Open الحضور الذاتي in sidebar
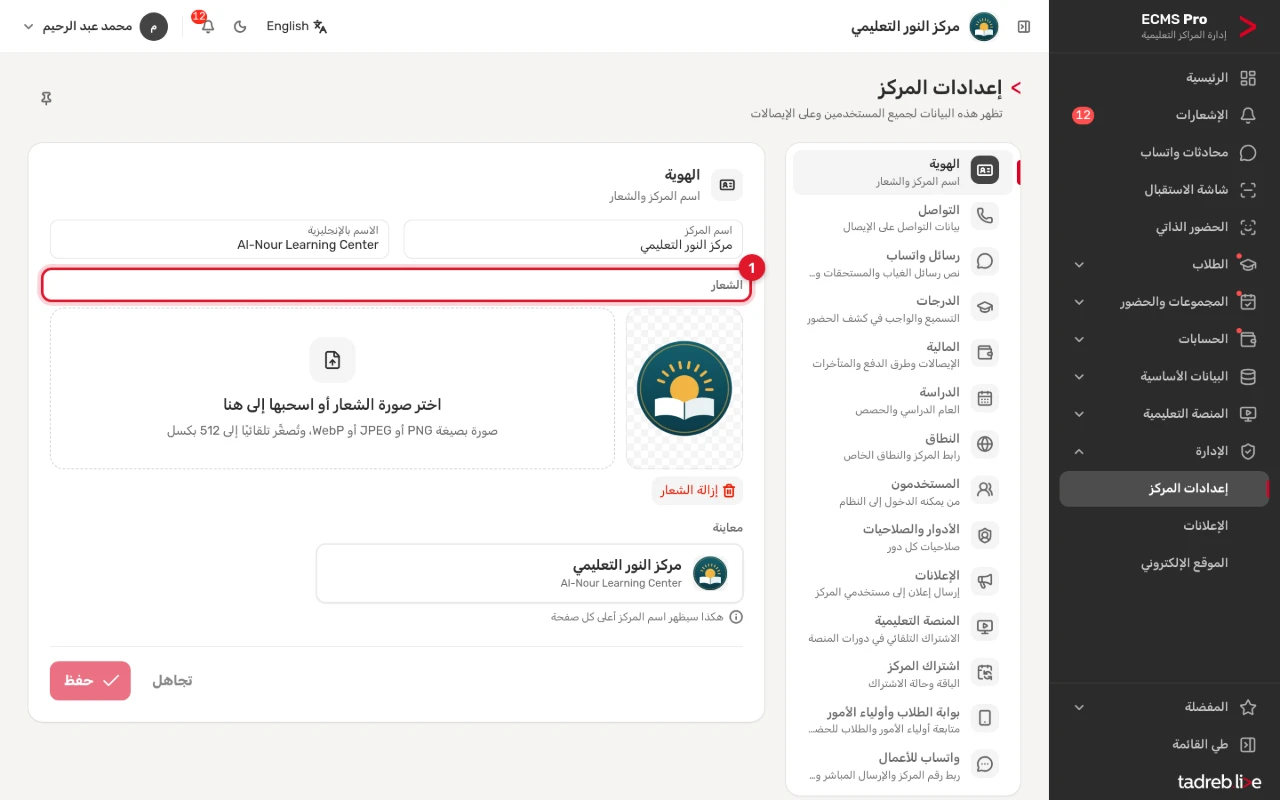 pyautogui.click(x=1164, y=227)
